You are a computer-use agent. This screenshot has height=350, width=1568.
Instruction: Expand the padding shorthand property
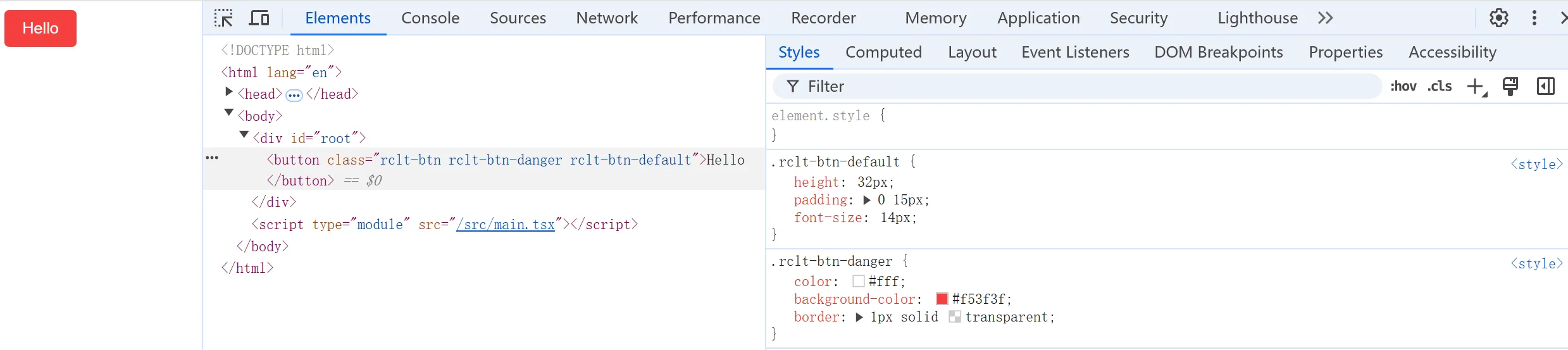[x=867, y=200]
